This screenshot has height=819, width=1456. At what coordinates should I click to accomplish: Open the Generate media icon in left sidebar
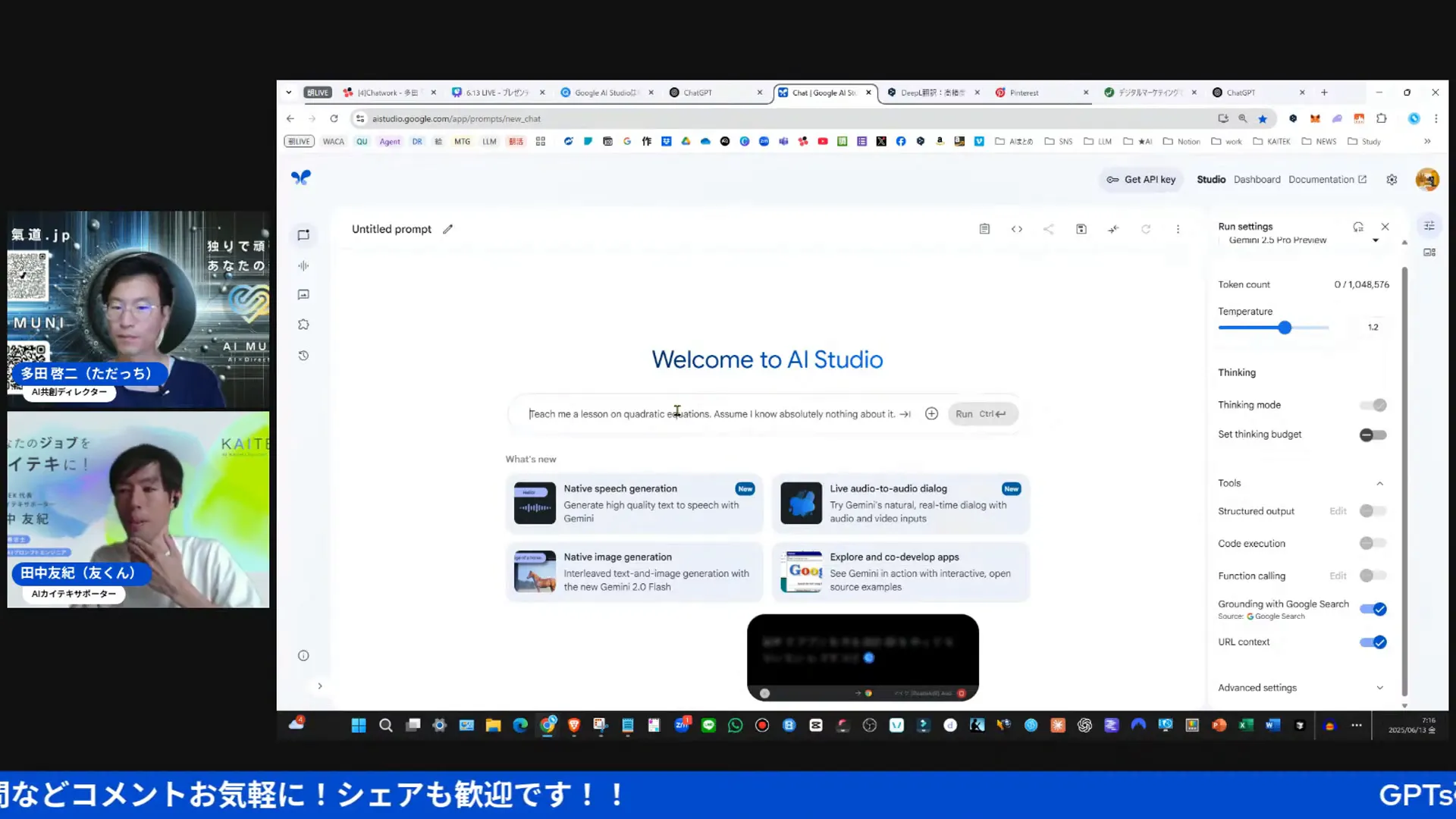tap(303, 294)
